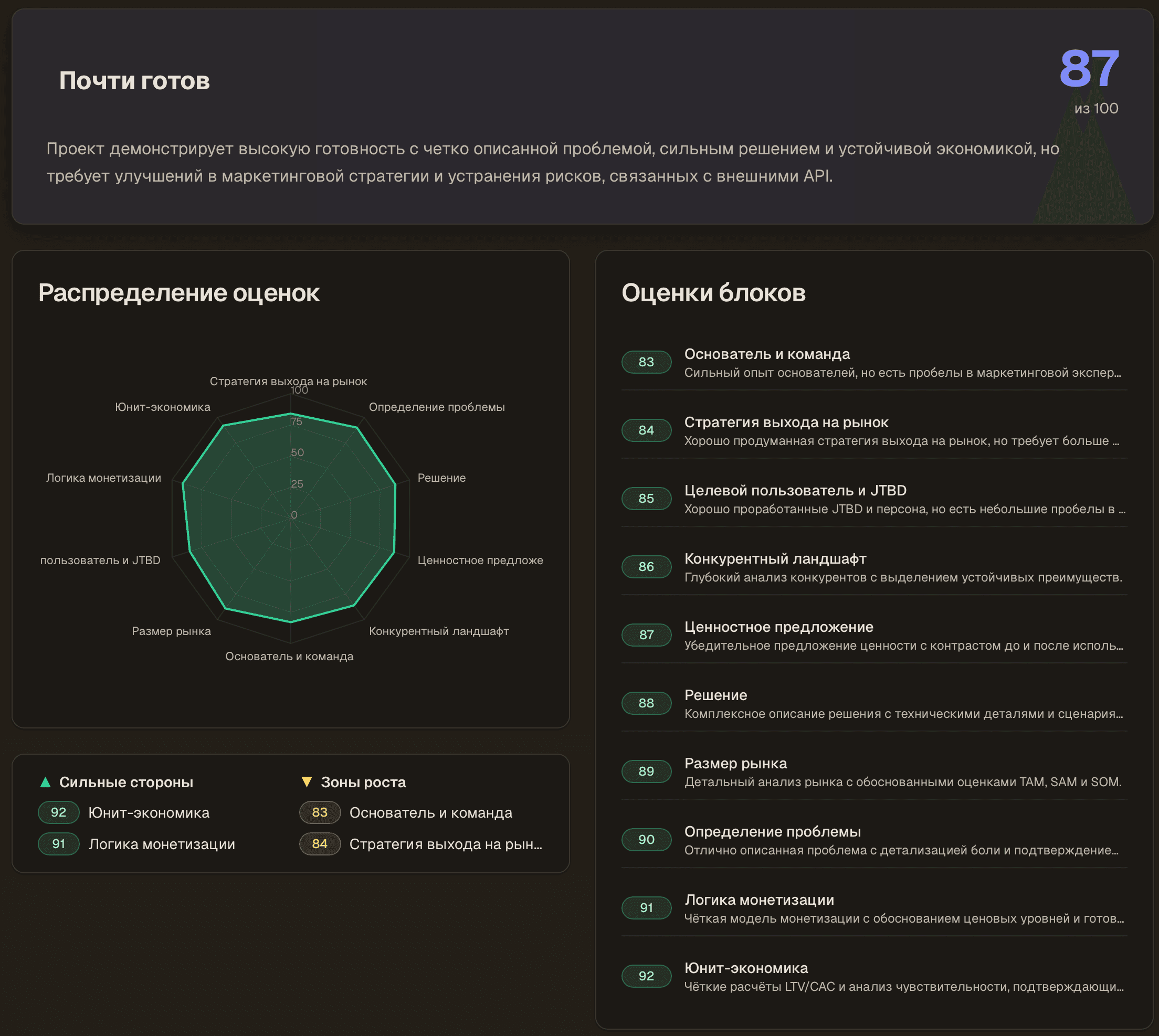Click the 89 score badge for Размер рынка

(x=646, y=771)
